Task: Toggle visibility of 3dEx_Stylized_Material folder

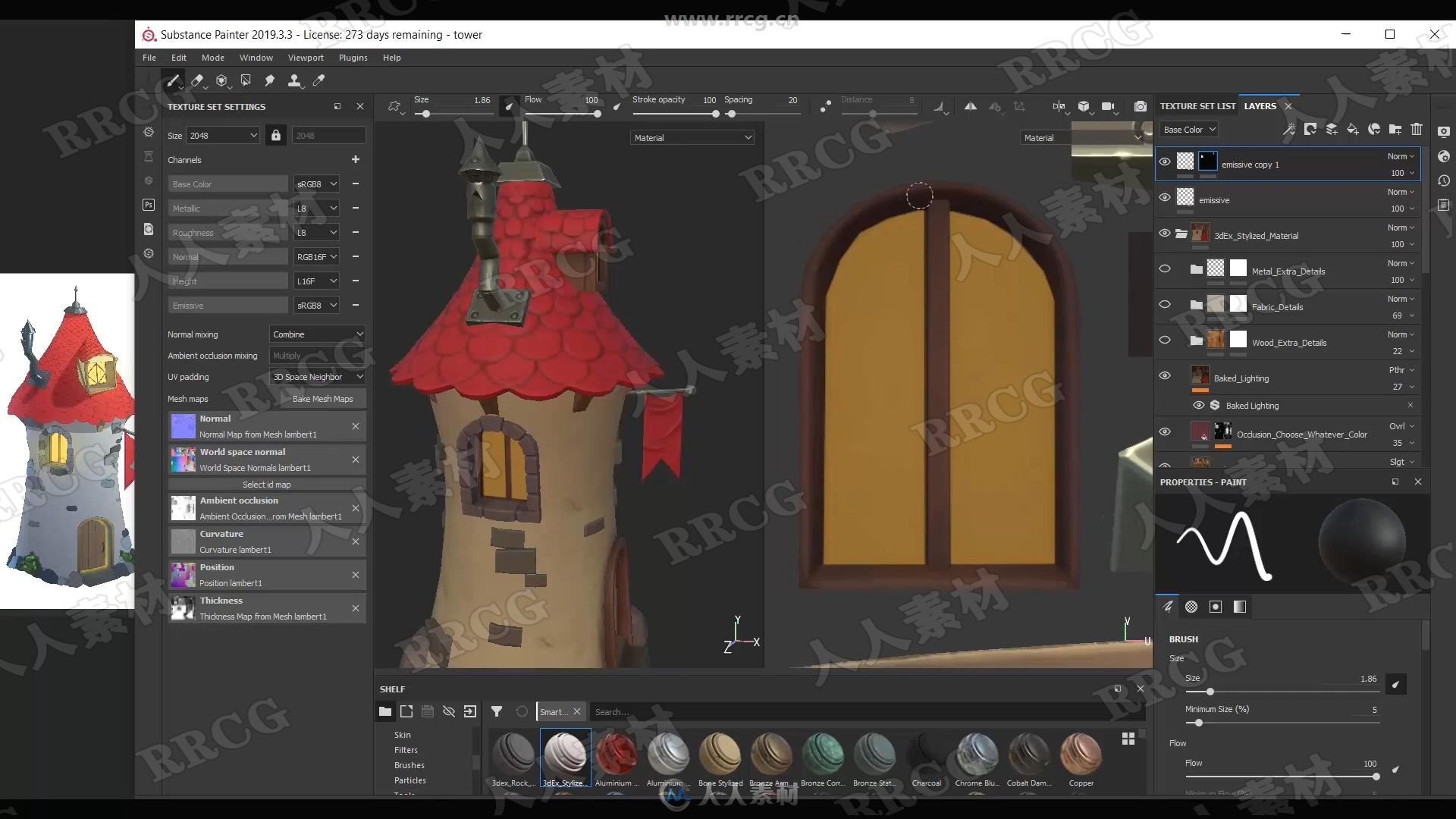Action: click(x=1165, y=233)
